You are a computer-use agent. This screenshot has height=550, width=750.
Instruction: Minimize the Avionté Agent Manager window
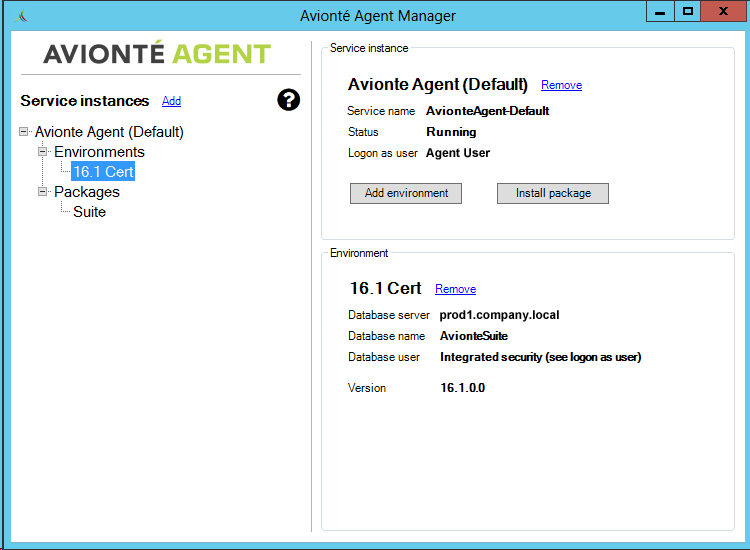tap(660, 11)
